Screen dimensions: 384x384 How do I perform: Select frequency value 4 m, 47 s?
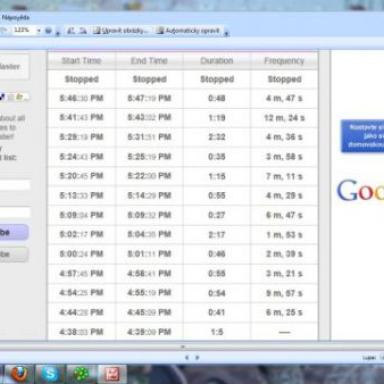[284, 98]
